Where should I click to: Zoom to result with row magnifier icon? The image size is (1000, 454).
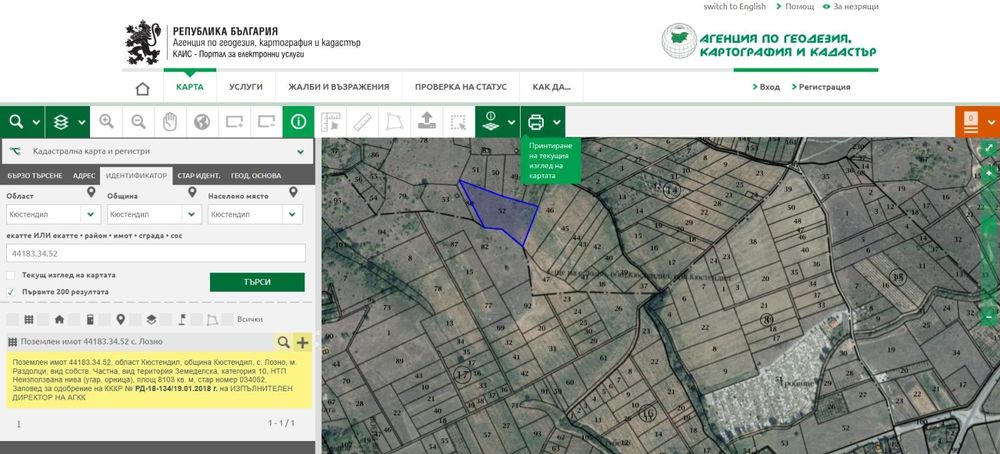pos(283,342)
